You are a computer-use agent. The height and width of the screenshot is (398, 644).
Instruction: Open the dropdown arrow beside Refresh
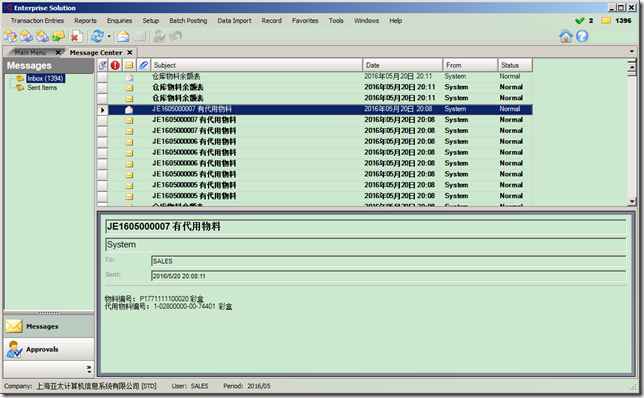pyautogui.click(x=109, y=37)
